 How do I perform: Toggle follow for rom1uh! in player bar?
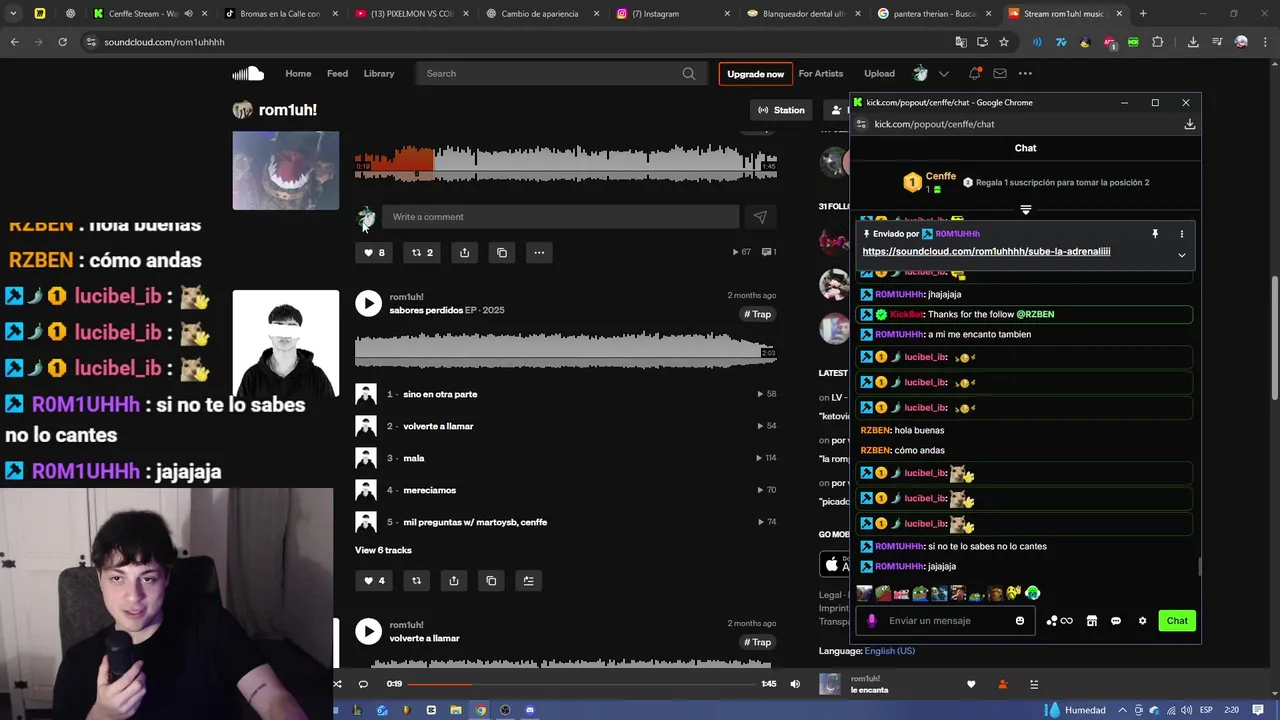click(x=1003, y=684)
